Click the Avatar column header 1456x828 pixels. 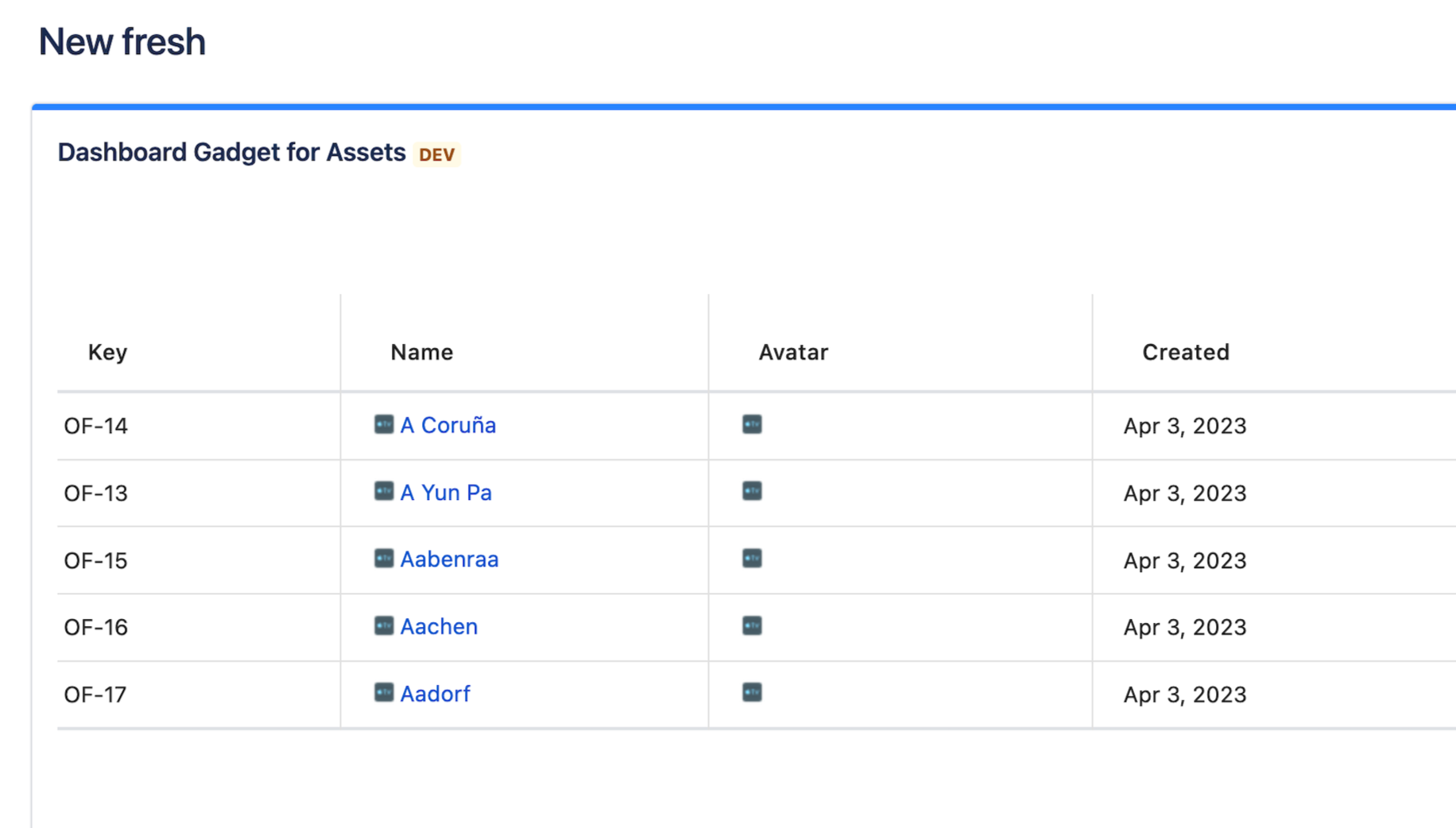coord(792,352)
